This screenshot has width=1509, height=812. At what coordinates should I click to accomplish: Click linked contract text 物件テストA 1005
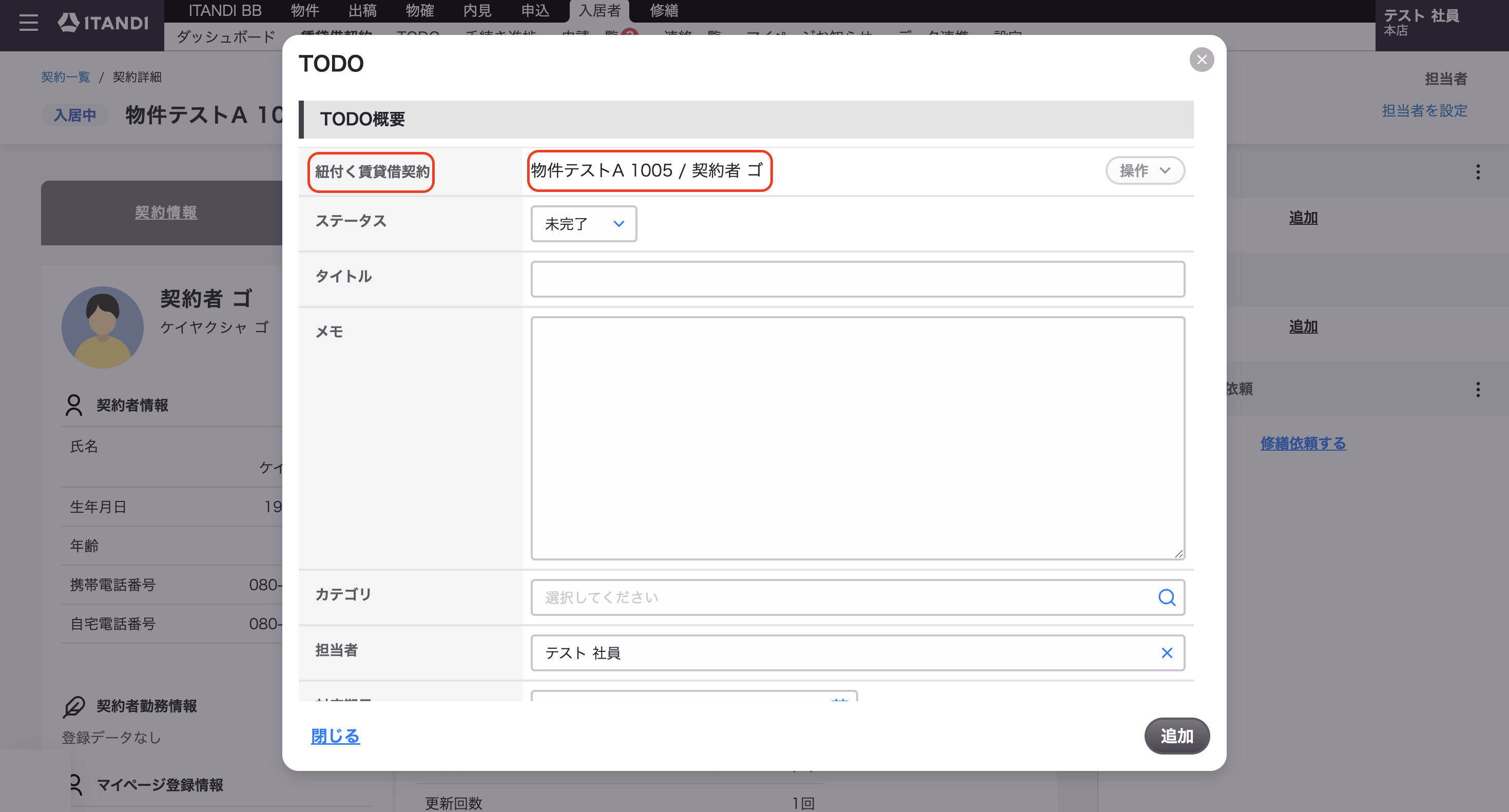pos(646,170)
